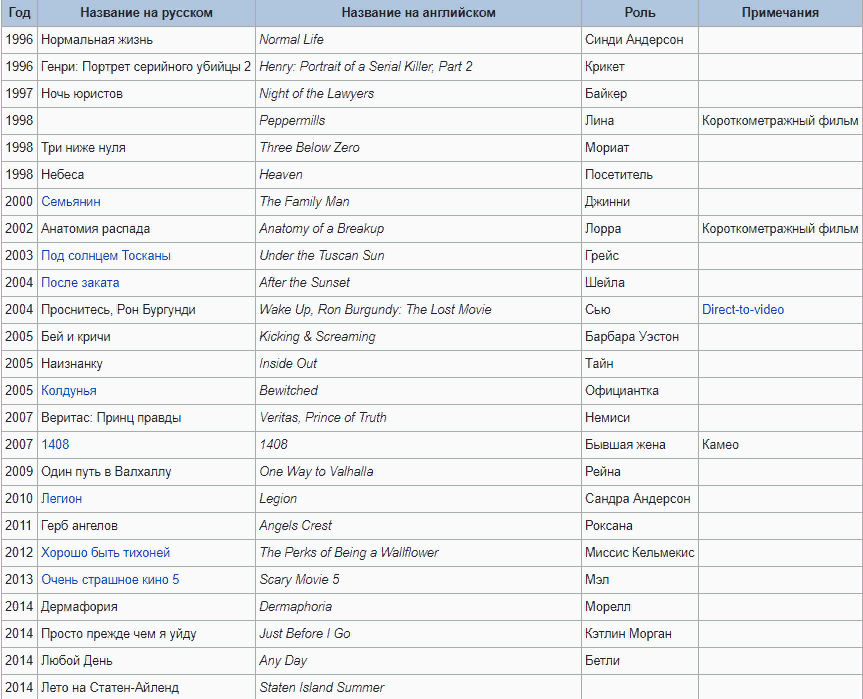Open the Direct-to-video link
The image size is (863, 699).
click(x=742, y=309)
